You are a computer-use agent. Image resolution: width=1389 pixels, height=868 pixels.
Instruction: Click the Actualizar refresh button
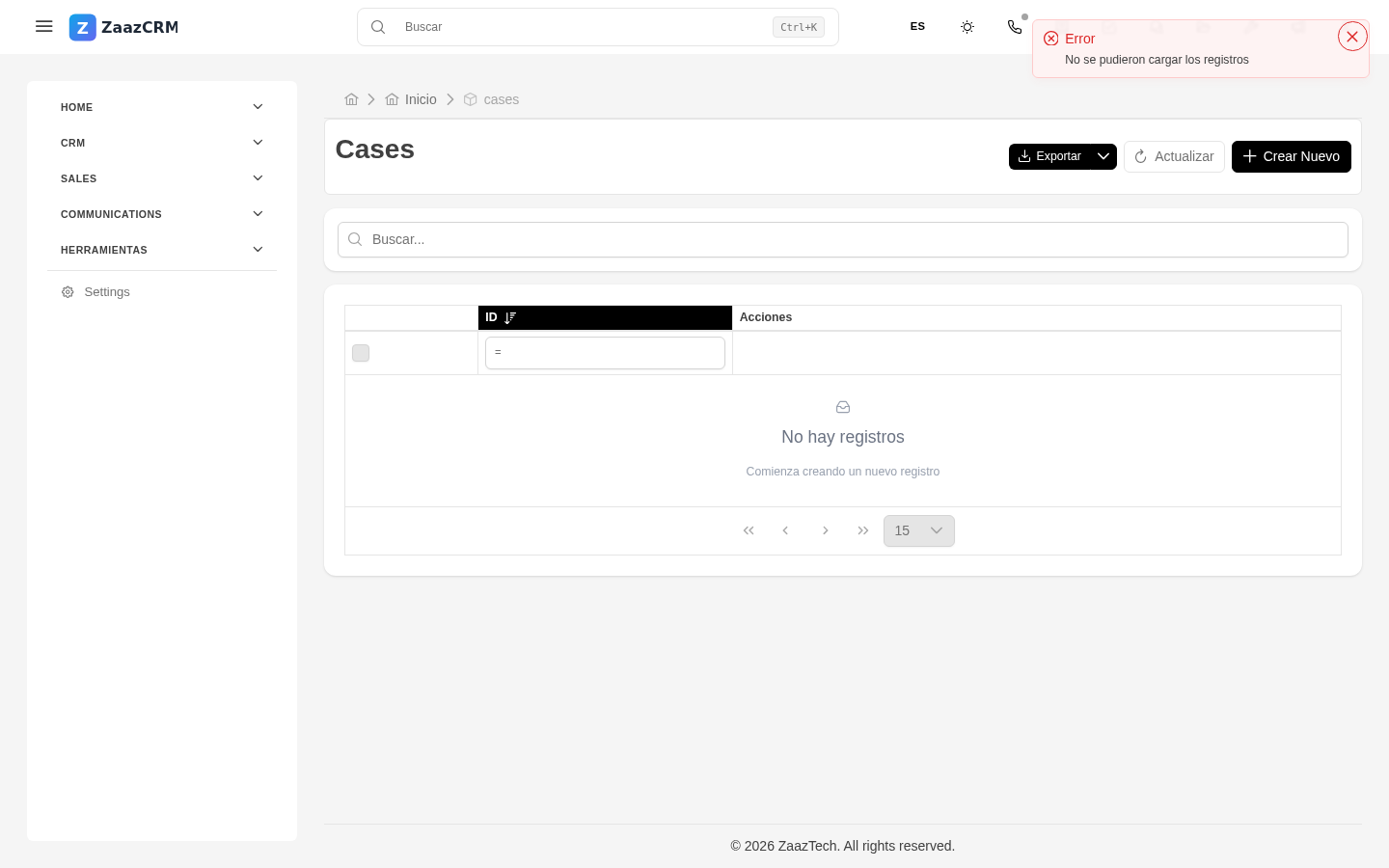click(x=1174, y=156)
